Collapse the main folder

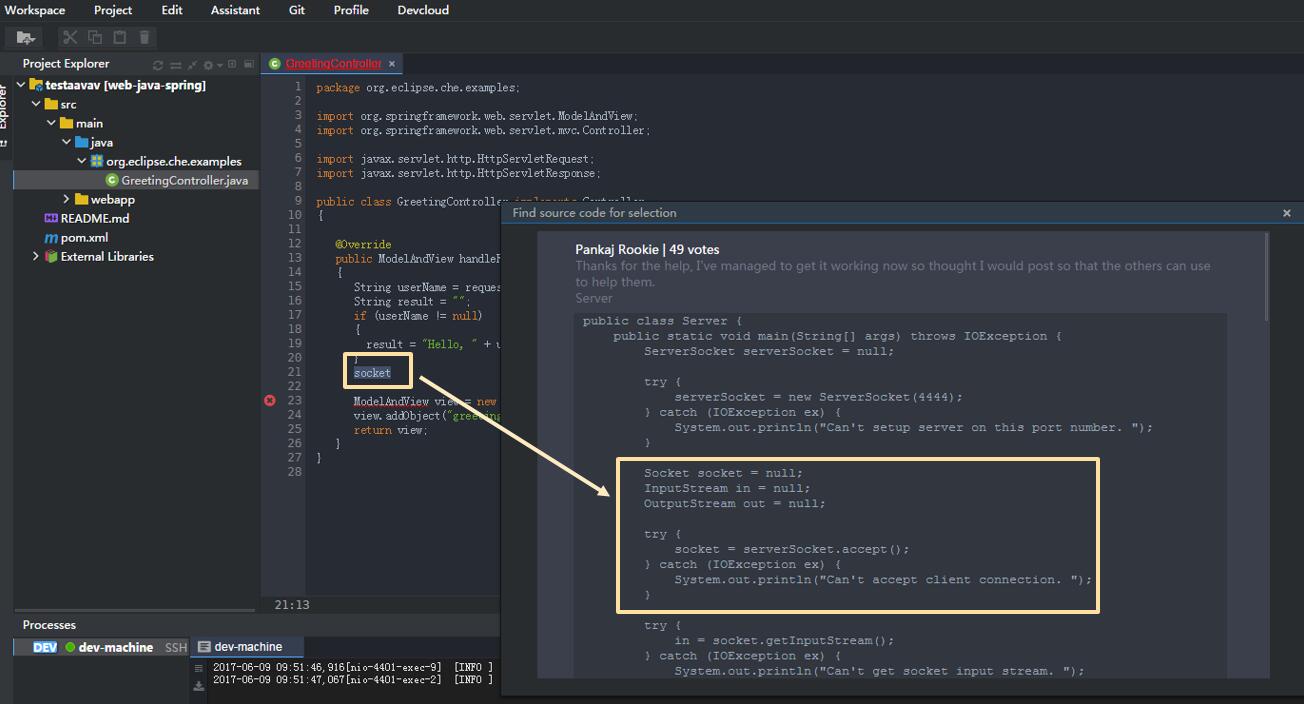click(51, 123)
